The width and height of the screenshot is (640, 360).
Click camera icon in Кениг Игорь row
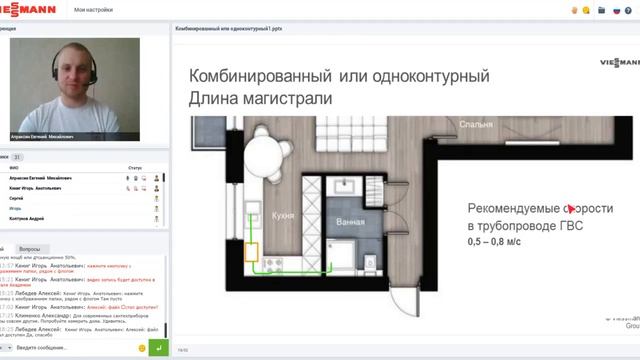click(136, 189)
